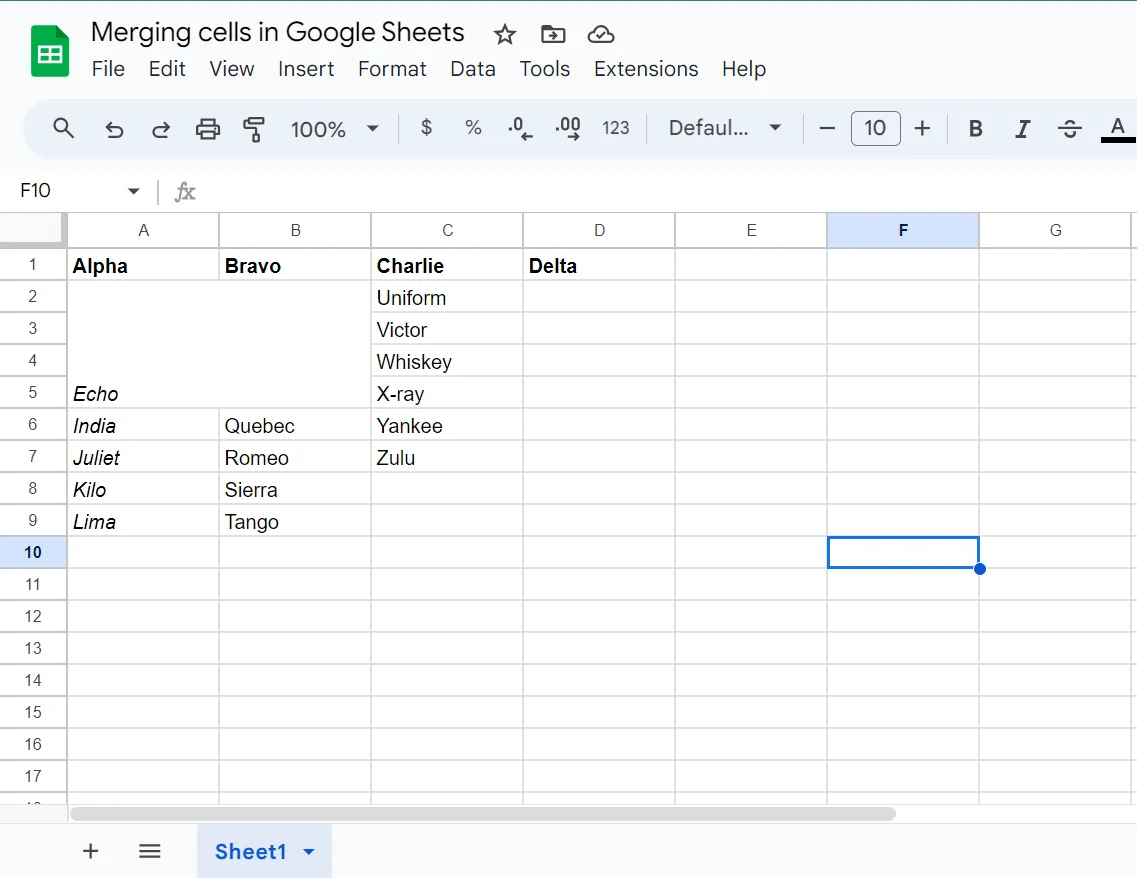Search the menus with magnifier icon
Screen dimensions: 1137x878
tap(64, 128)
